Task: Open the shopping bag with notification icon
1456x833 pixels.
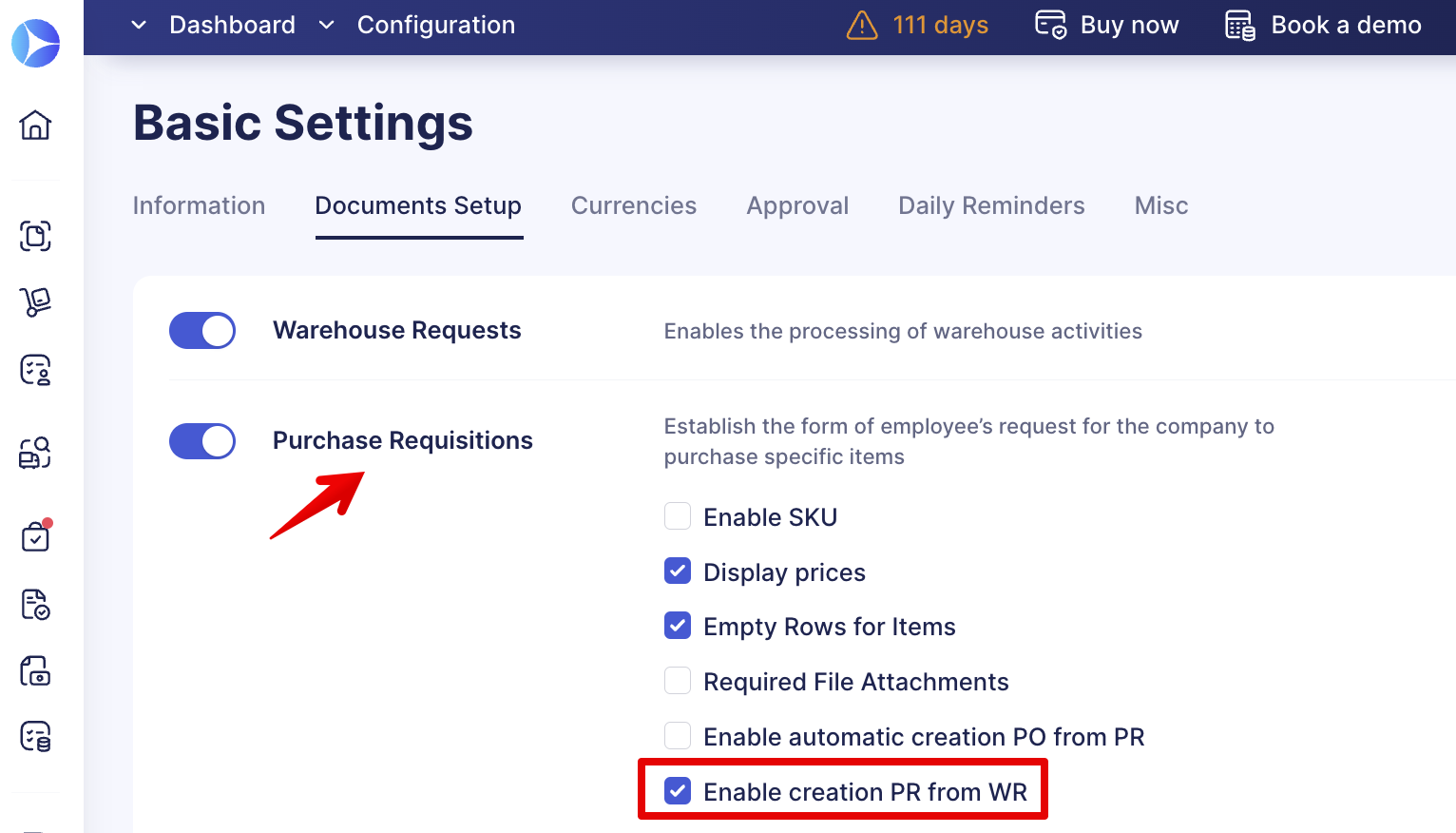Action: tap(36, 536)
